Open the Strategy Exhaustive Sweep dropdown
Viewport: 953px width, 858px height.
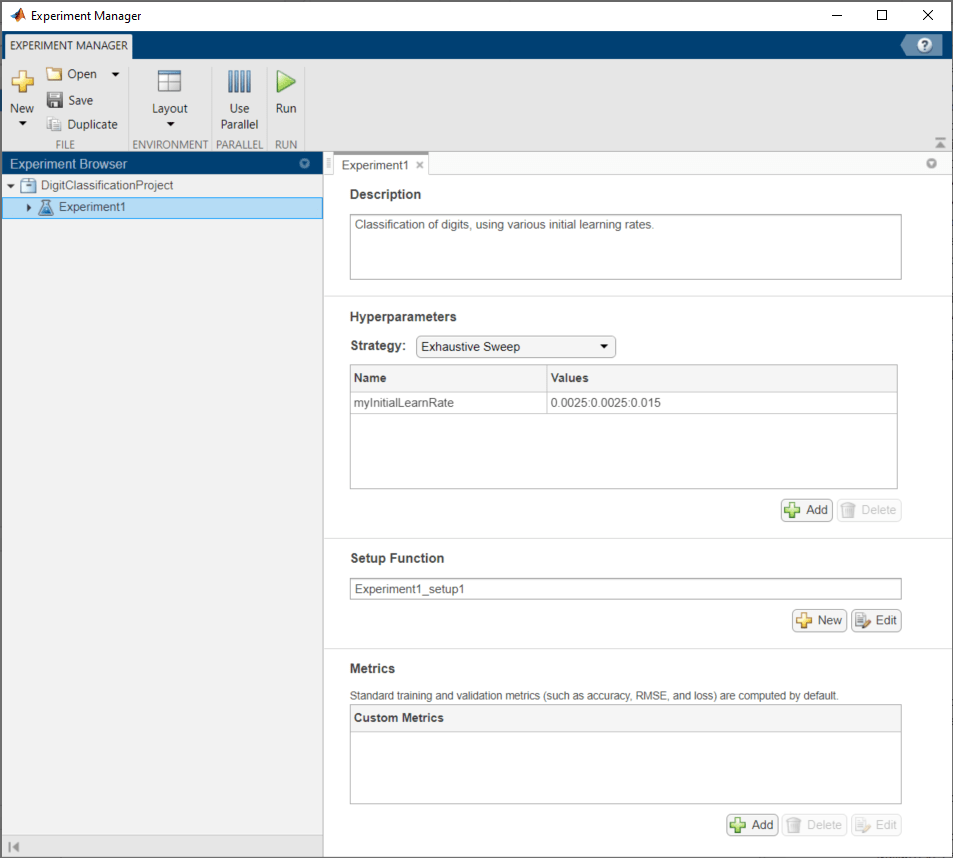[x=515, y=346]
